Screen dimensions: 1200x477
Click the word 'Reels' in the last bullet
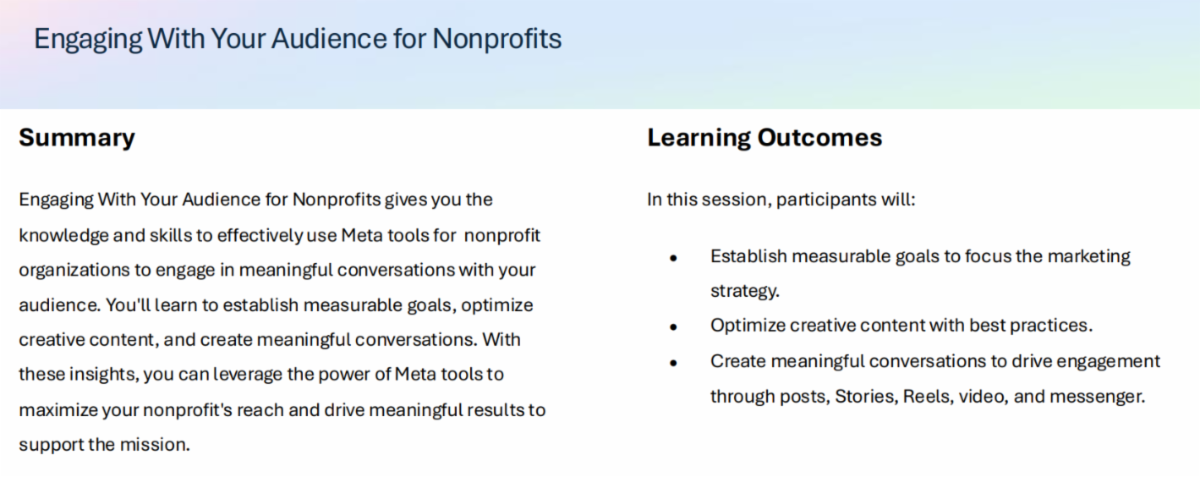coord(929,396)
